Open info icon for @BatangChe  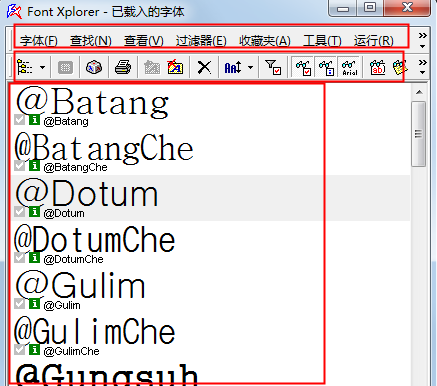click(x=34, y=166)
